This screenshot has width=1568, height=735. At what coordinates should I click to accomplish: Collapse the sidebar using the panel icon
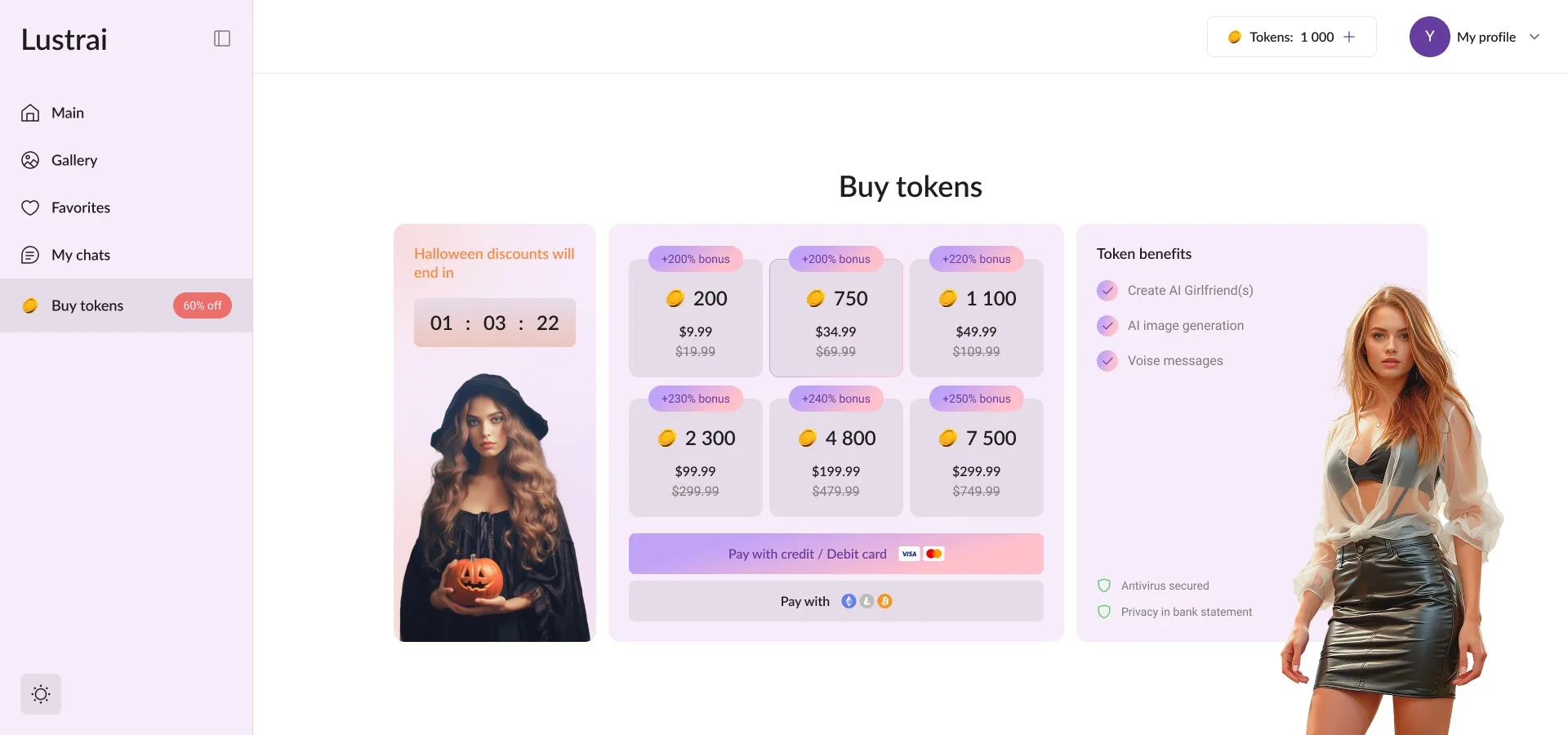coord(221,38)
